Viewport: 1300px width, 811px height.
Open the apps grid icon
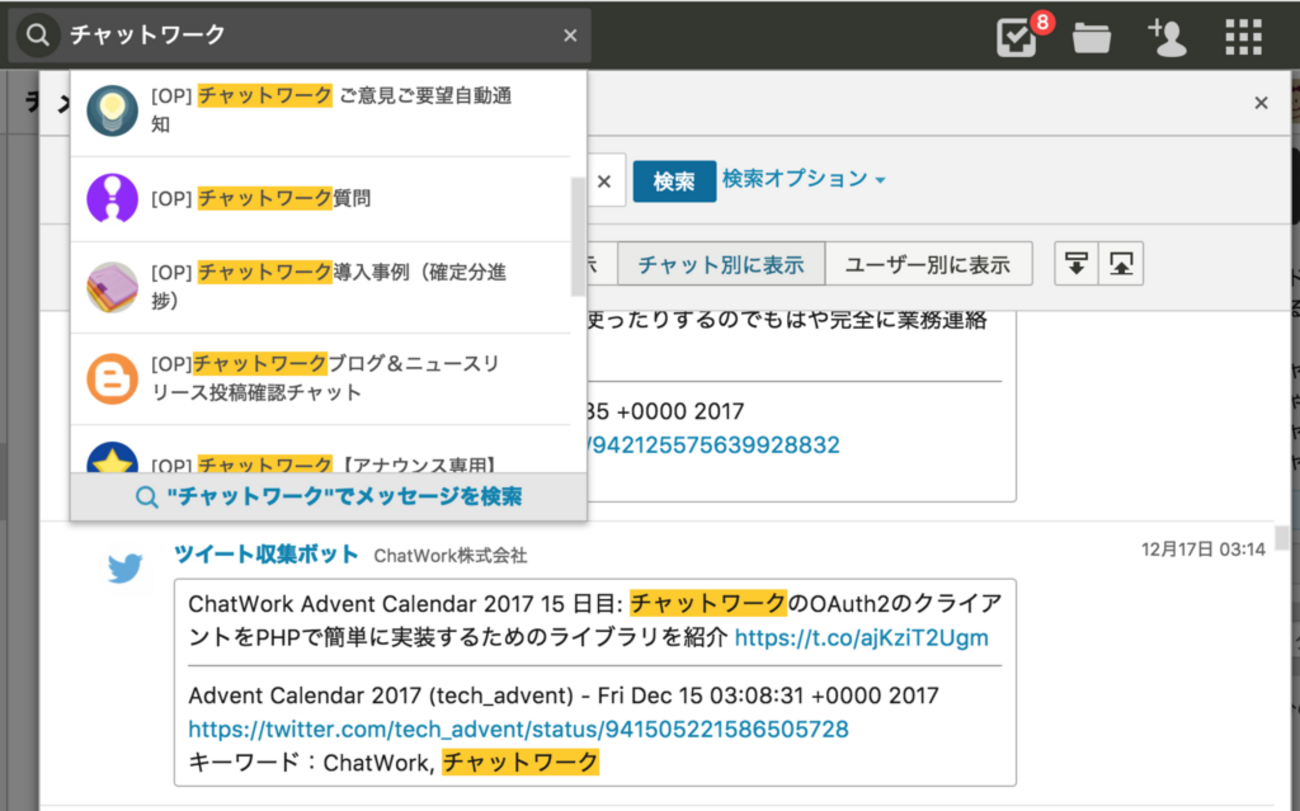point(1243,37)
